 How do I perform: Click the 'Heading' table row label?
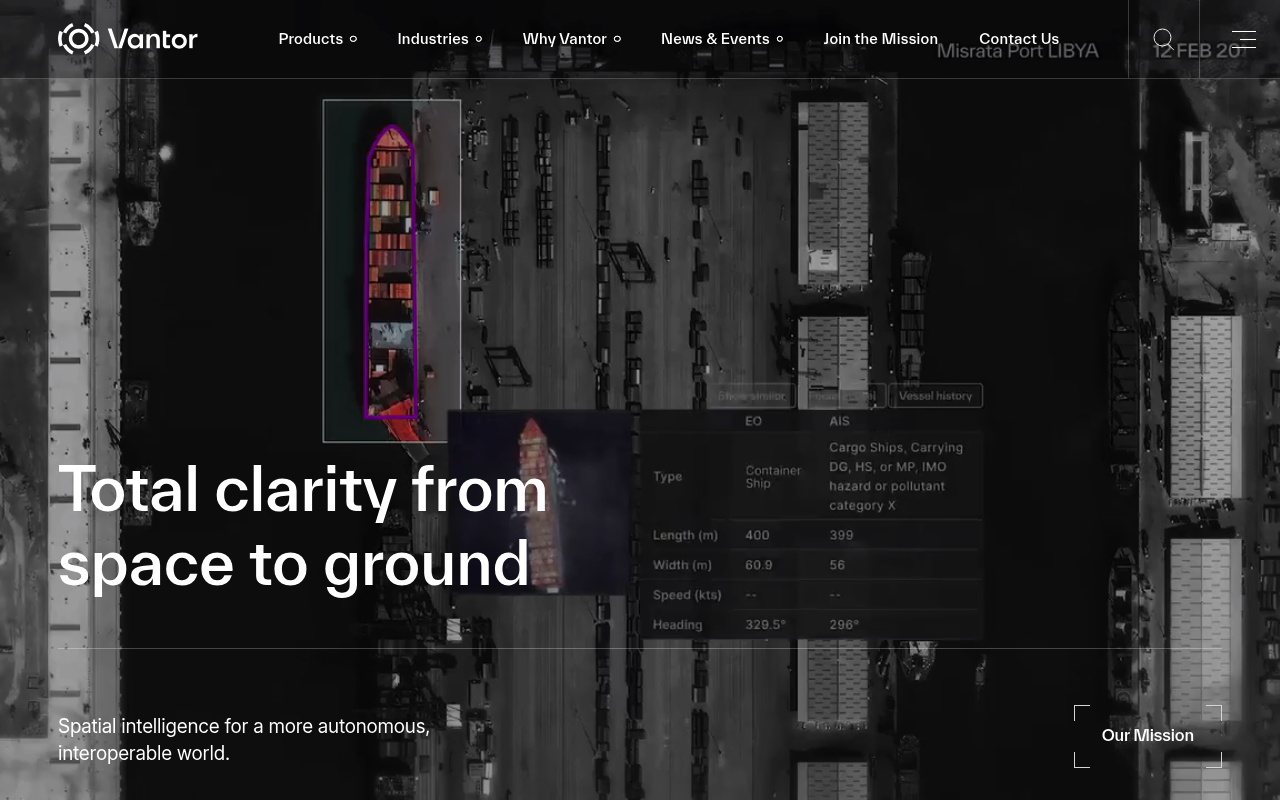[x=677, y=625]
